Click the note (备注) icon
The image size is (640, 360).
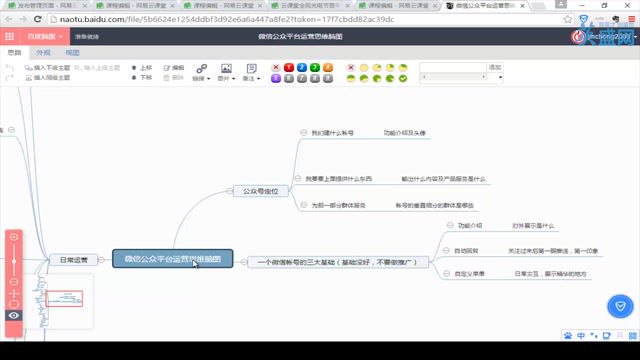(x=251, y=68)
